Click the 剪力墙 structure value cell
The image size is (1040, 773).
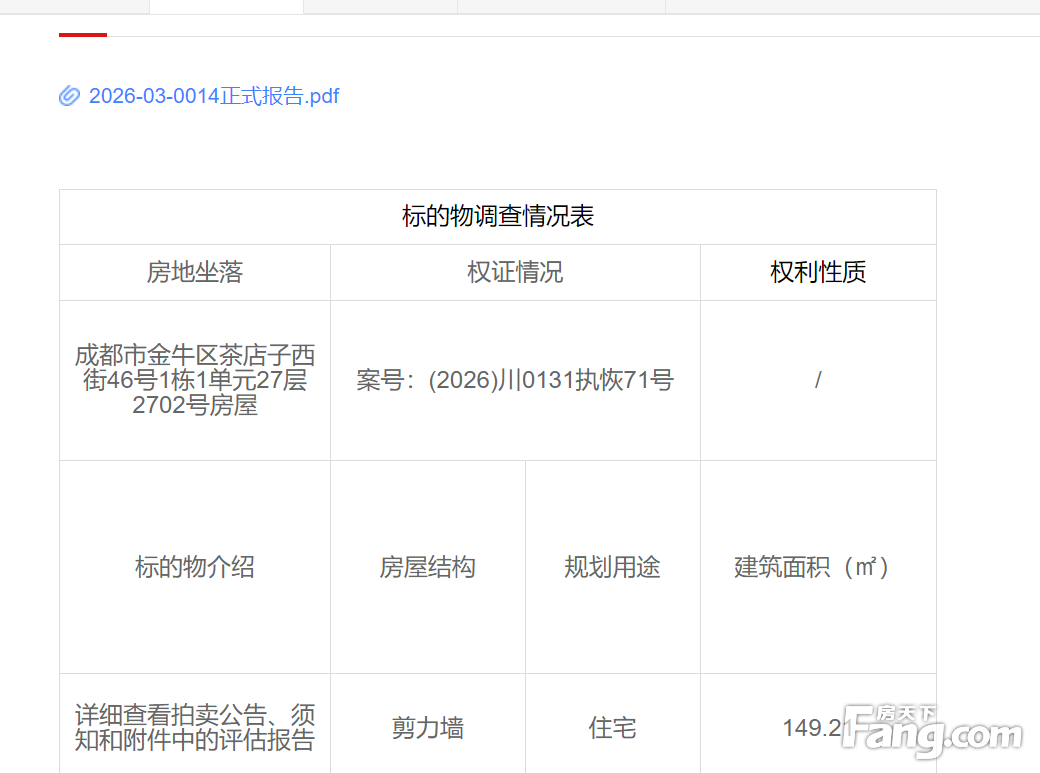click(x=427, y=728)
